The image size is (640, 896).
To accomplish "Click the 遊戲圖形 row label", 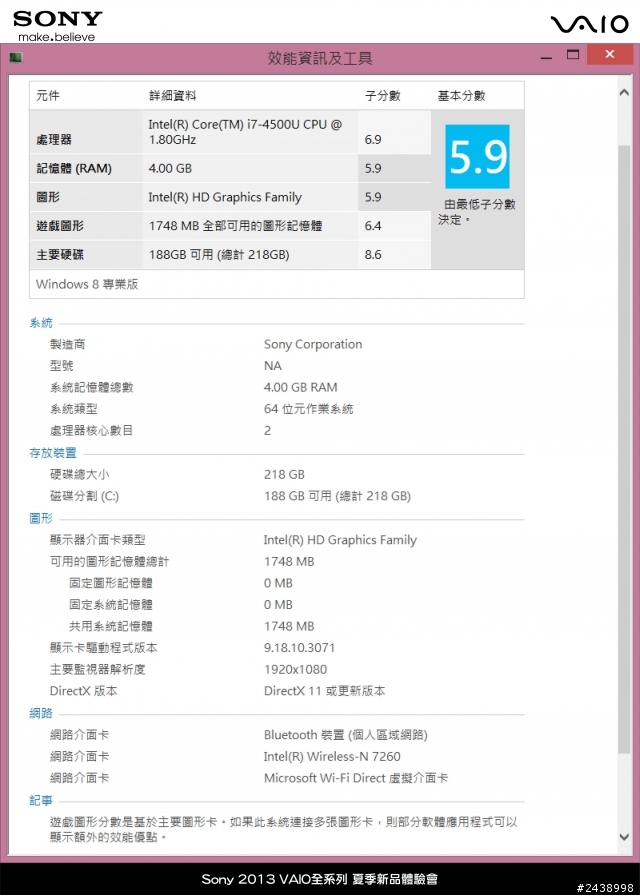I will click(60, 226).
